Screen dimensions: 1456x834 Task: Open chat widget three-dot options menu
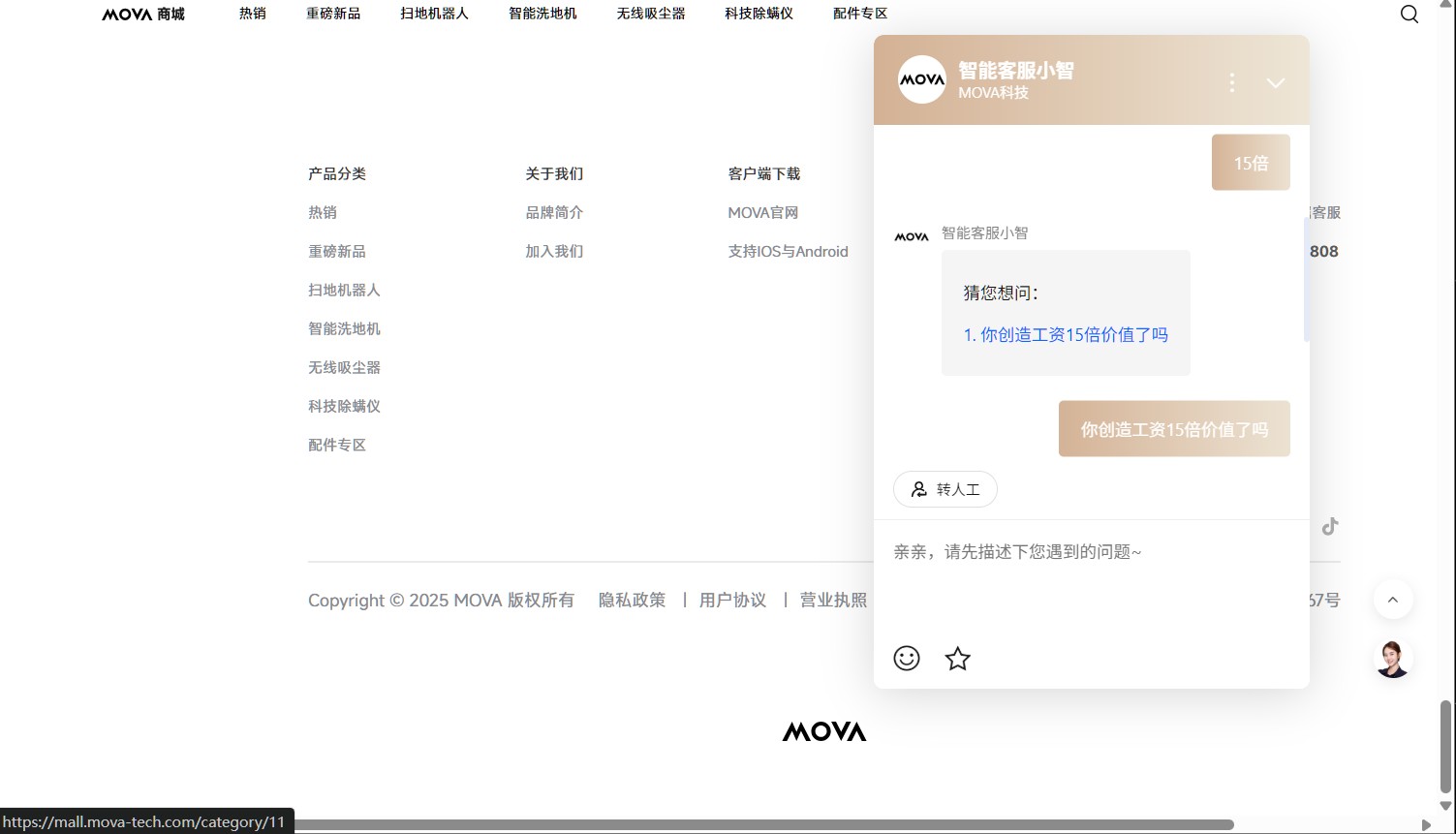(1232, 82)
